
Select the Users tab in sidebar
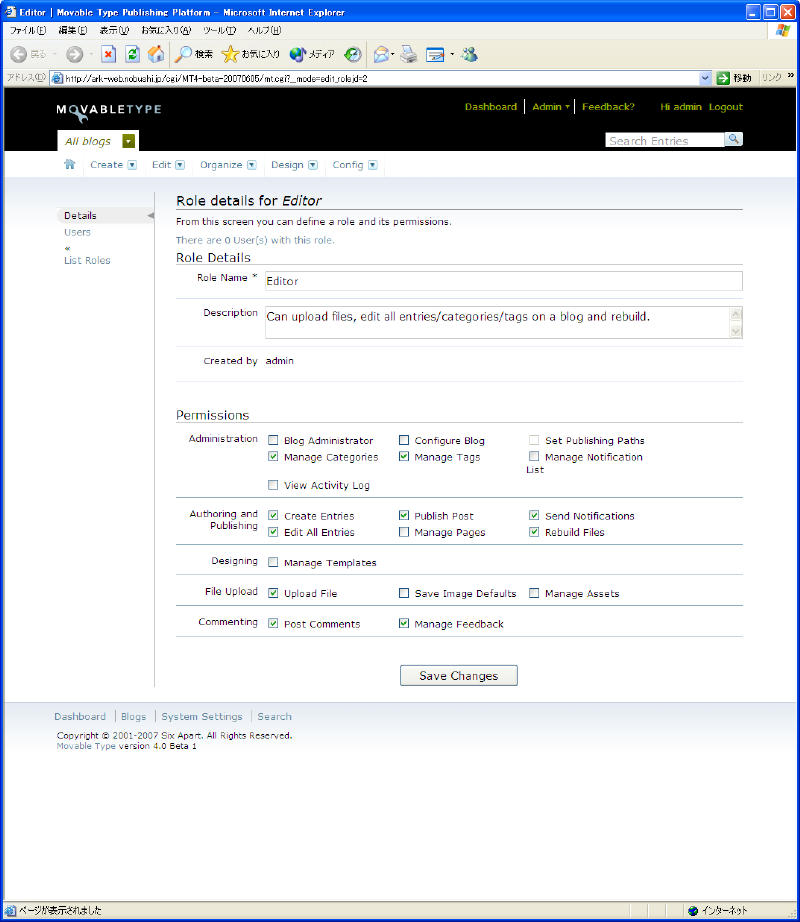click(x=77, y=232)
